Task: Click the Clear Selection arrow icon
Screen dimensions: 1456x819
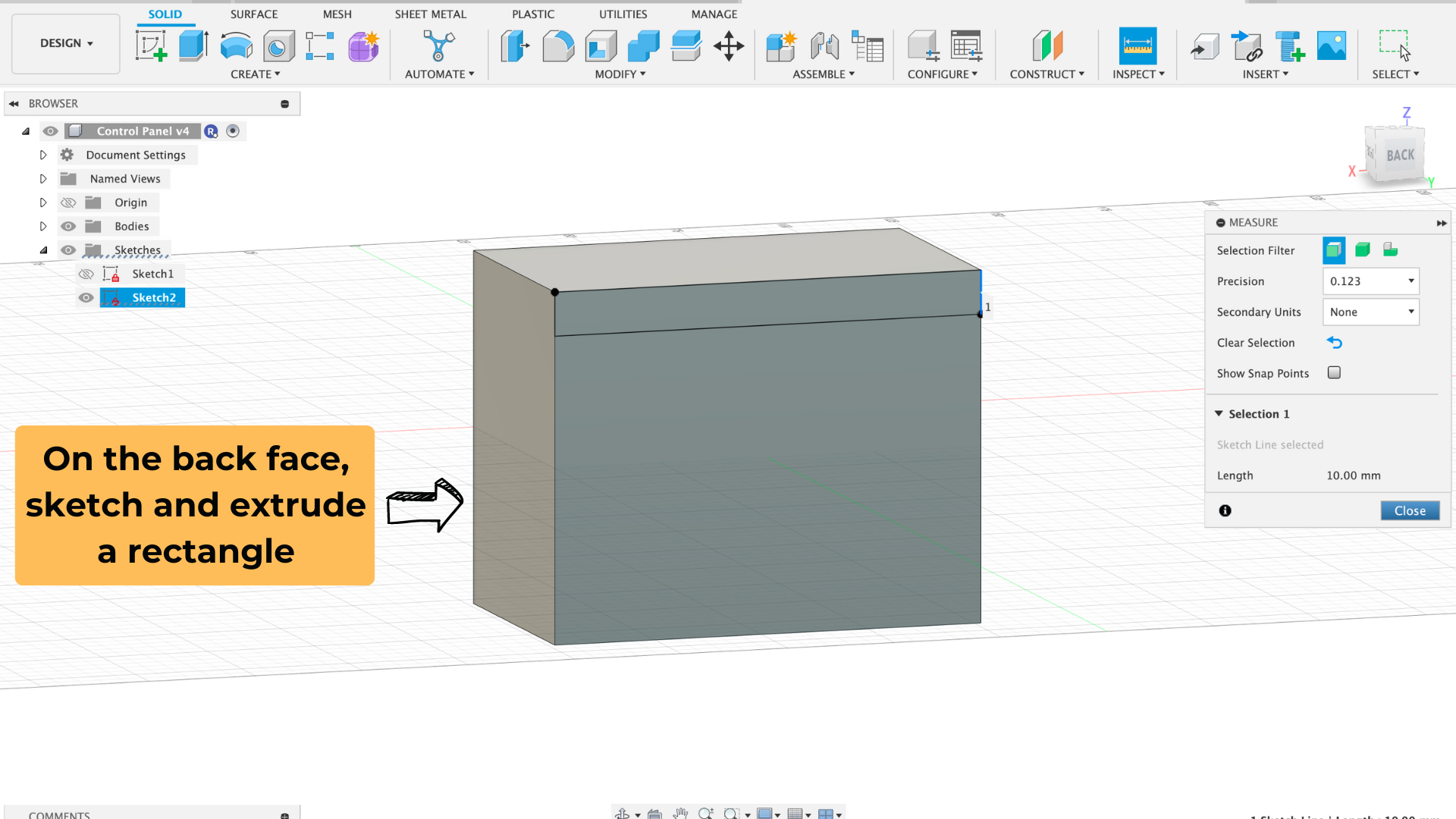Action: click(x=1335, y=343)
